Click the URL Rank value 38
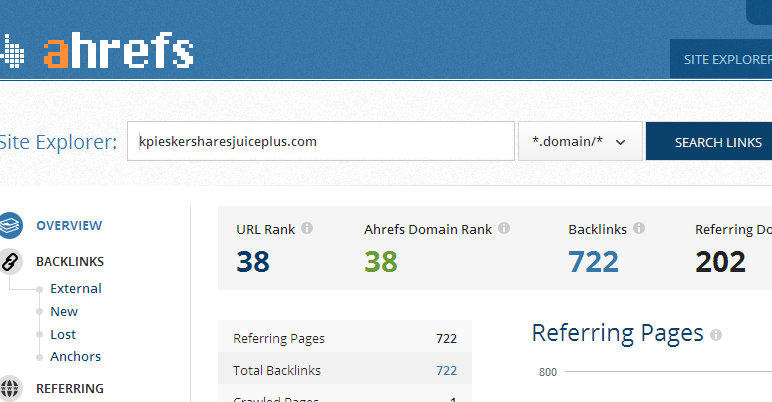The image size is (772, 402). 253,262
